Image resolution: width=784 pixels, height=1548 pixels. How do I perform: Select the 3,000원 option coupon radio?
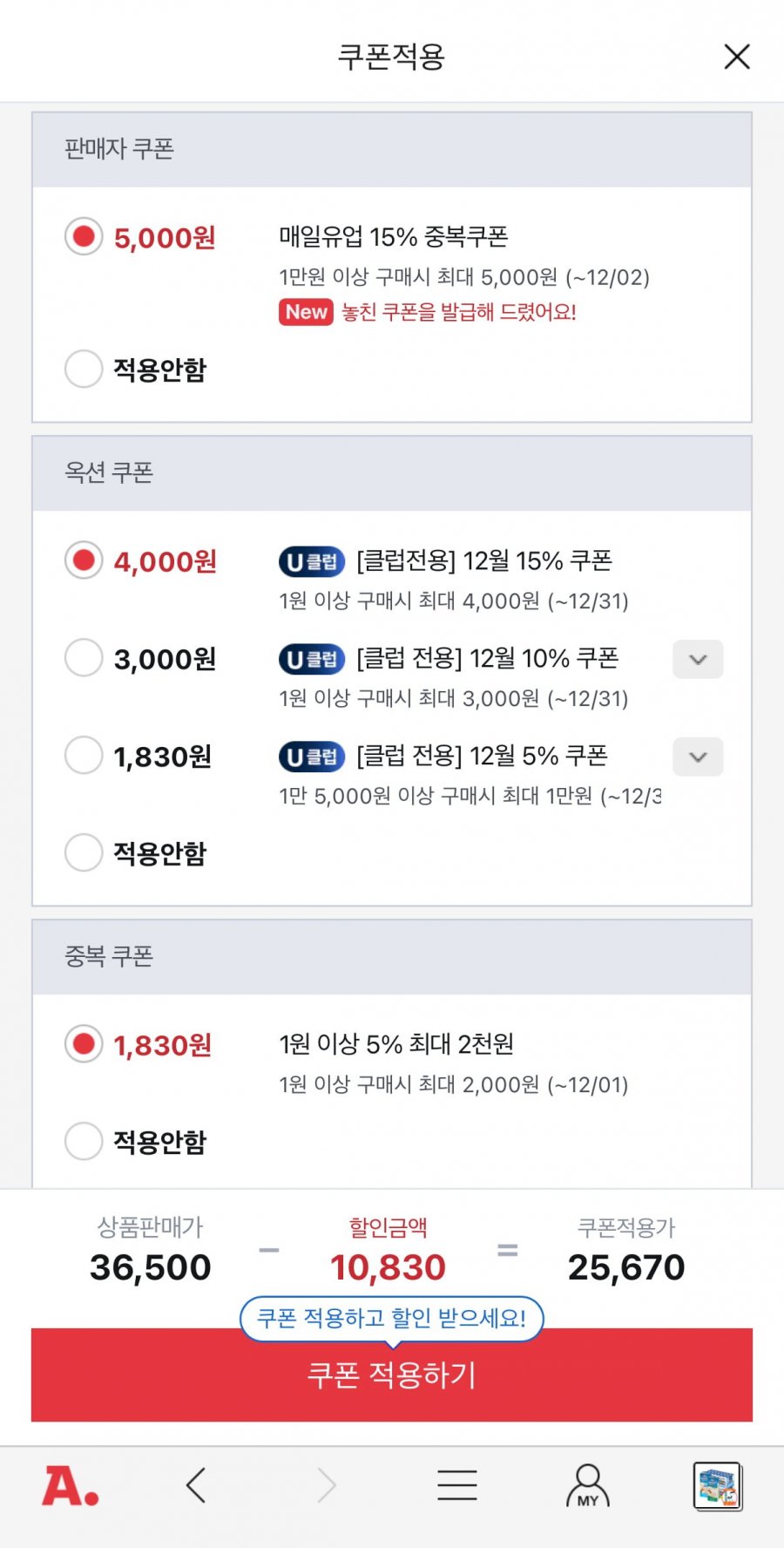[84, 658]
